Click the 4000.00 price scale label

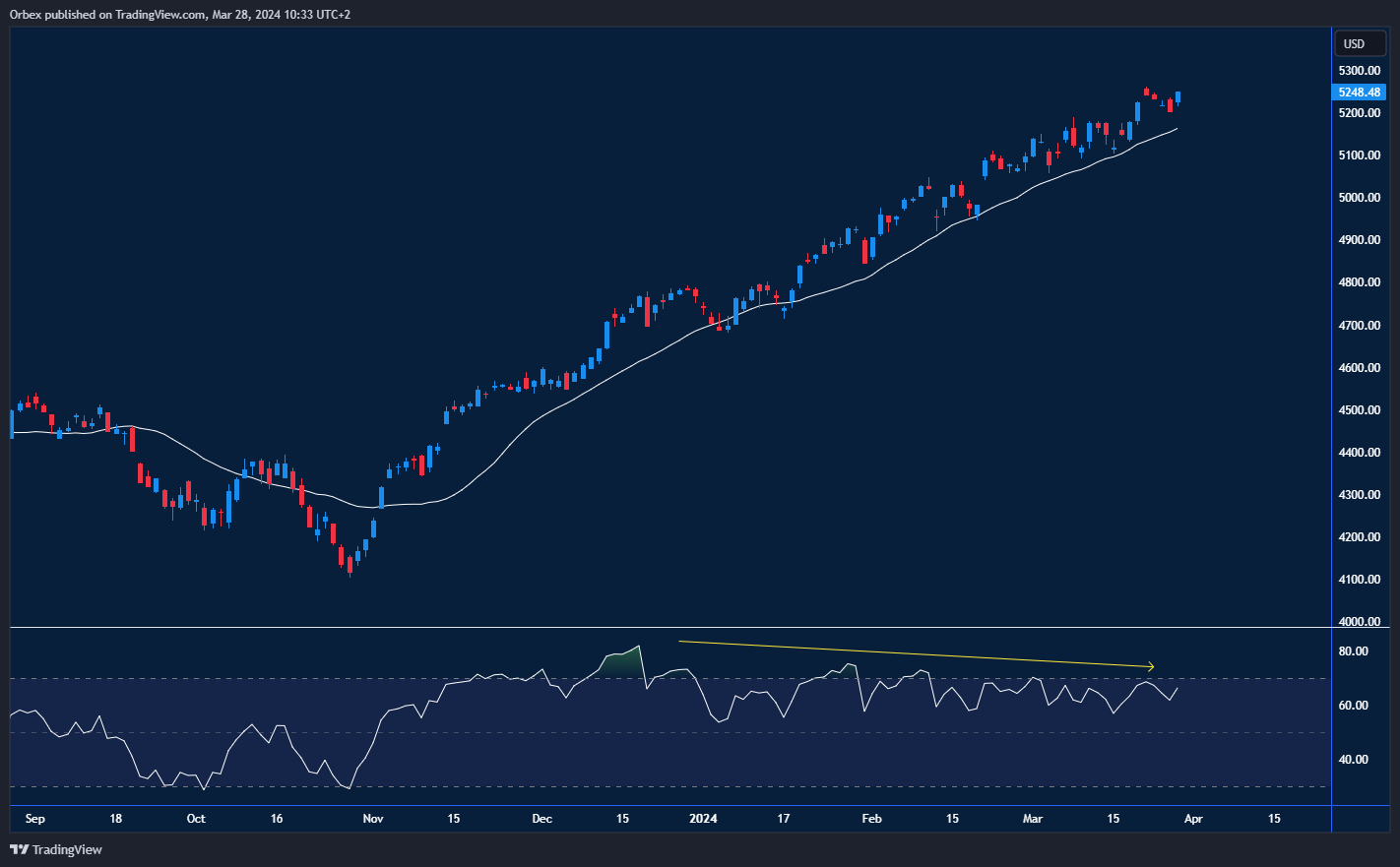1359,622
